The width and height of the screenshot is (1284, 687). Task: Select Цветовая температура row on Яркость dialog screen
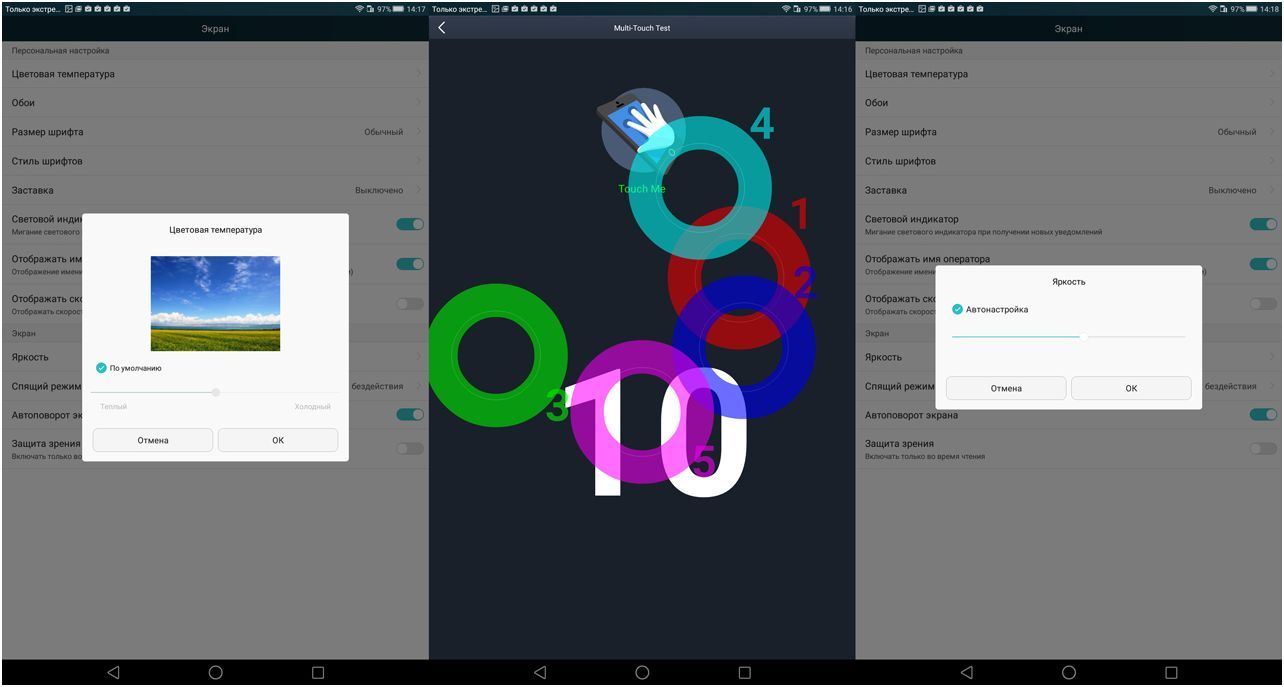(x=1066, y=74)
